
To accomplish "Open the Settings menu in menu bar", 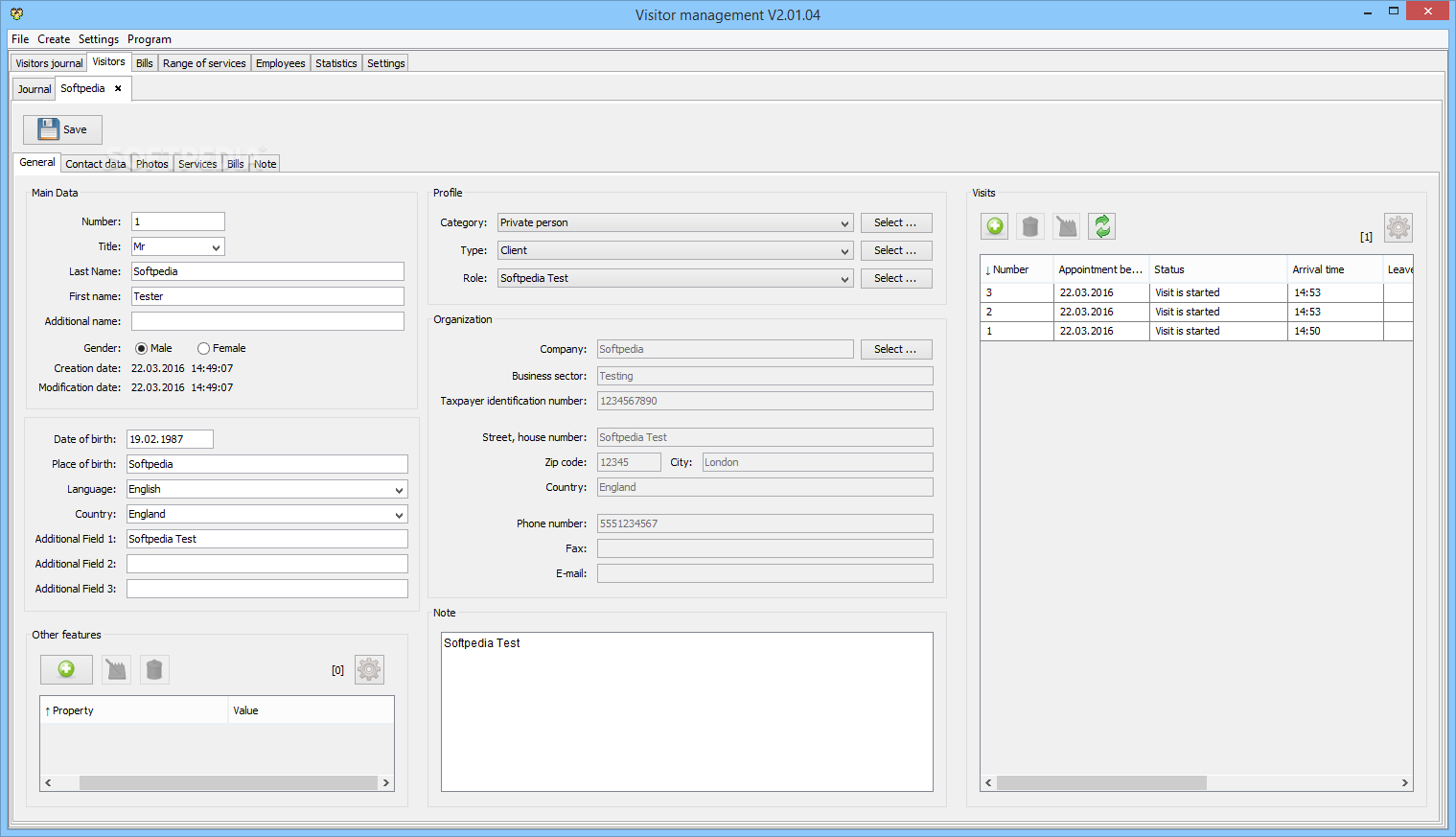I will (x=99, y=39).
